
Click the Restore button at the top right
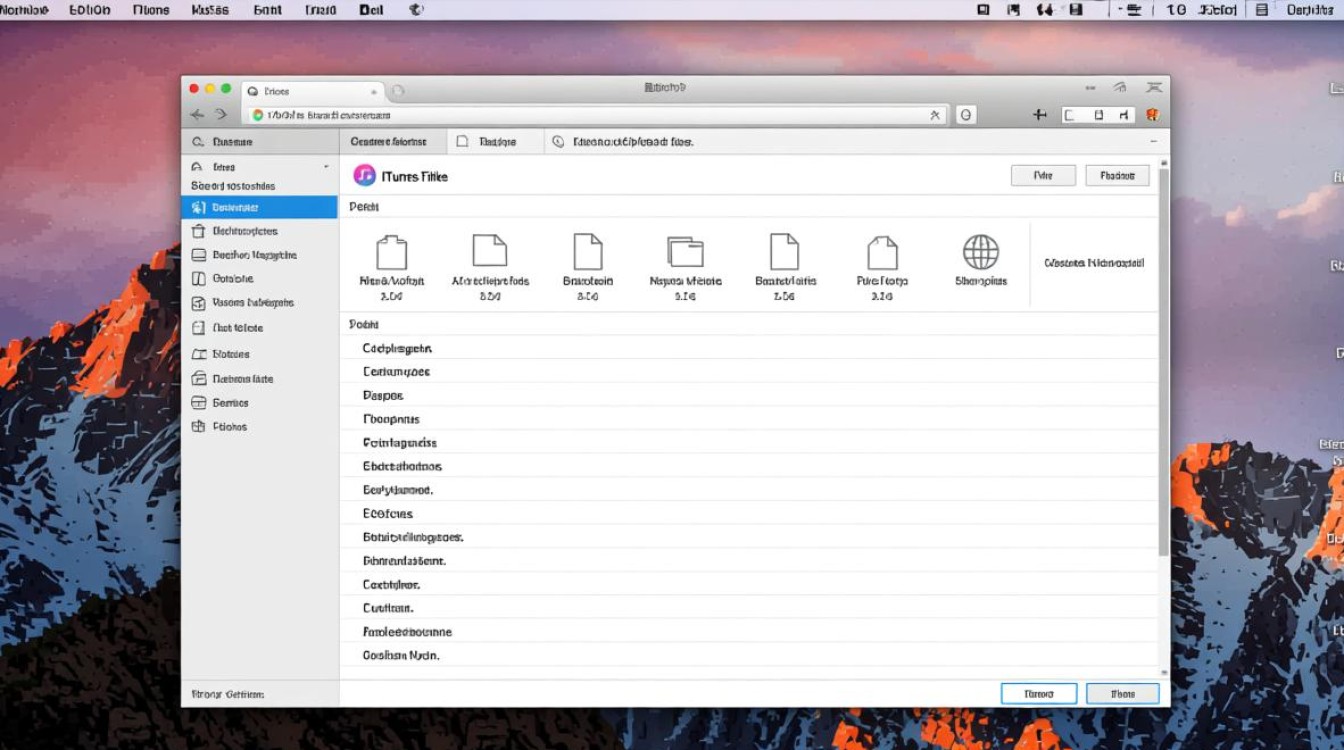(x=1117, y=175)
